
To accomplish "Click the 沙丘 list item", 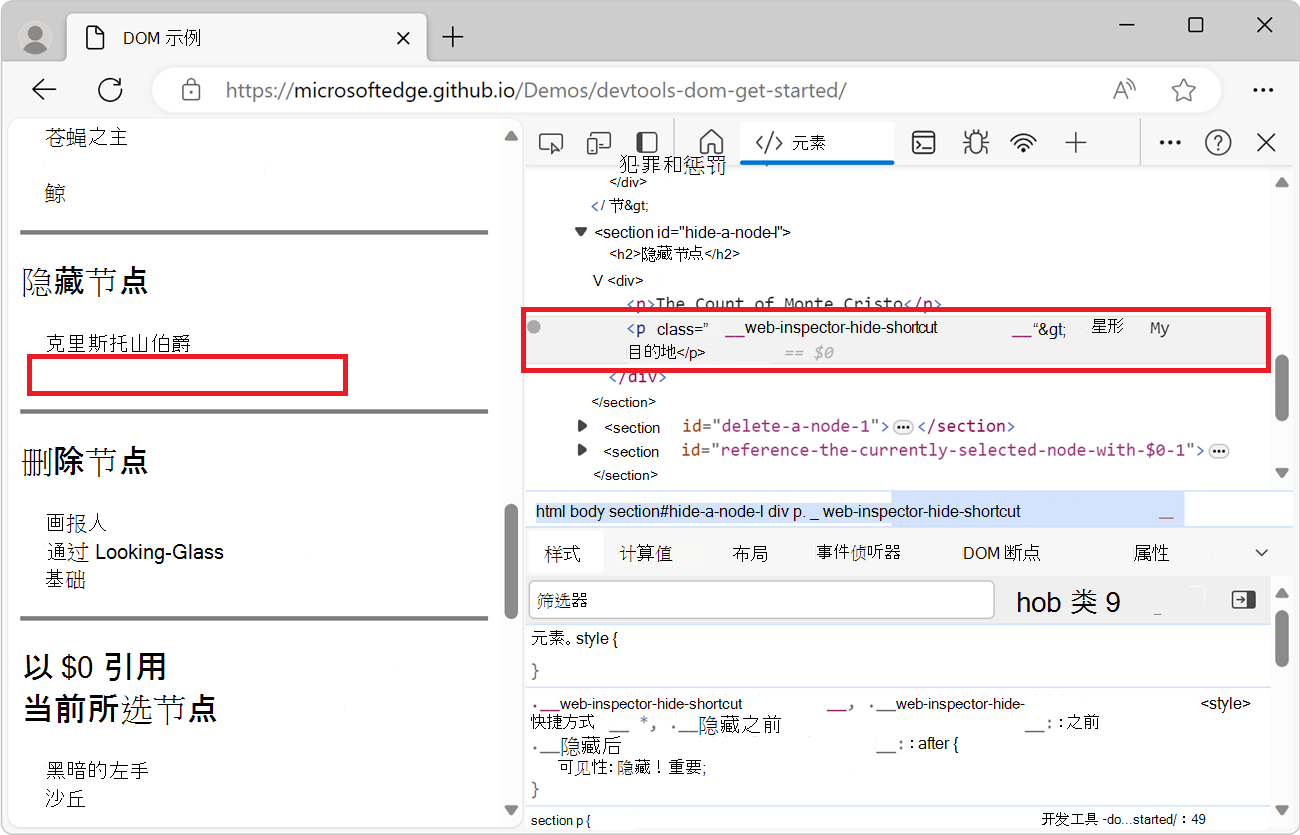I will [x=66, y=799].
